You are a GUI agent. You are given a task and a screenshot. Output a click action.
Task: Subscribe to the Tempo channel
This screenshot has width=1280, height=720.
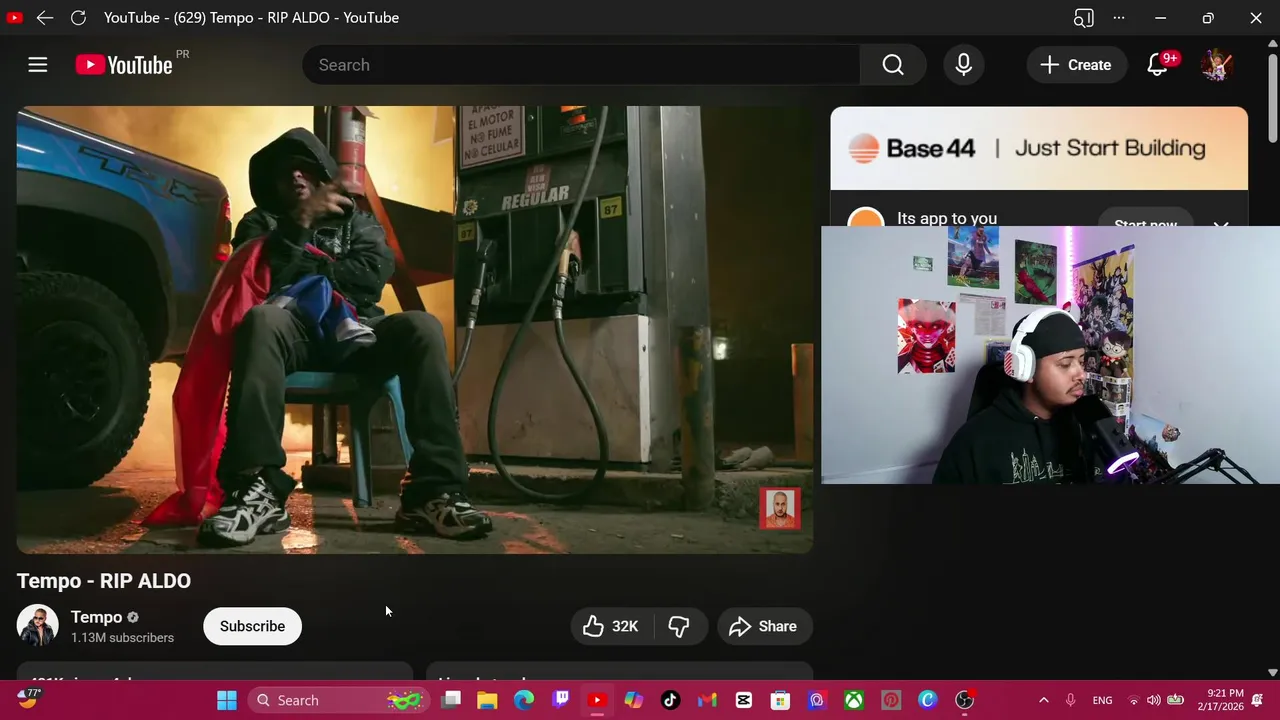(252, 626)
